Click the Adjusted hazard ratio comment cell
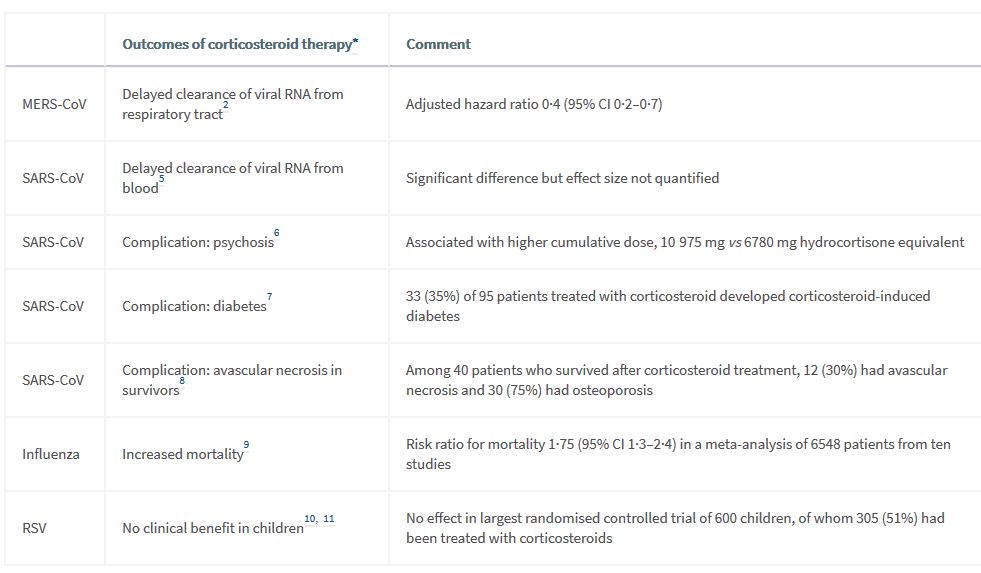The image size is (981, 573). click(x=533, y=104)
